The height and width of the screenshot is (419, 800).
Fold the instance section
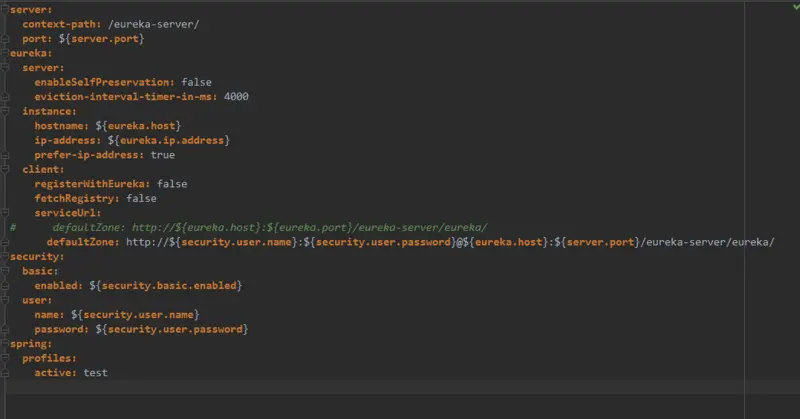[5, 111]
